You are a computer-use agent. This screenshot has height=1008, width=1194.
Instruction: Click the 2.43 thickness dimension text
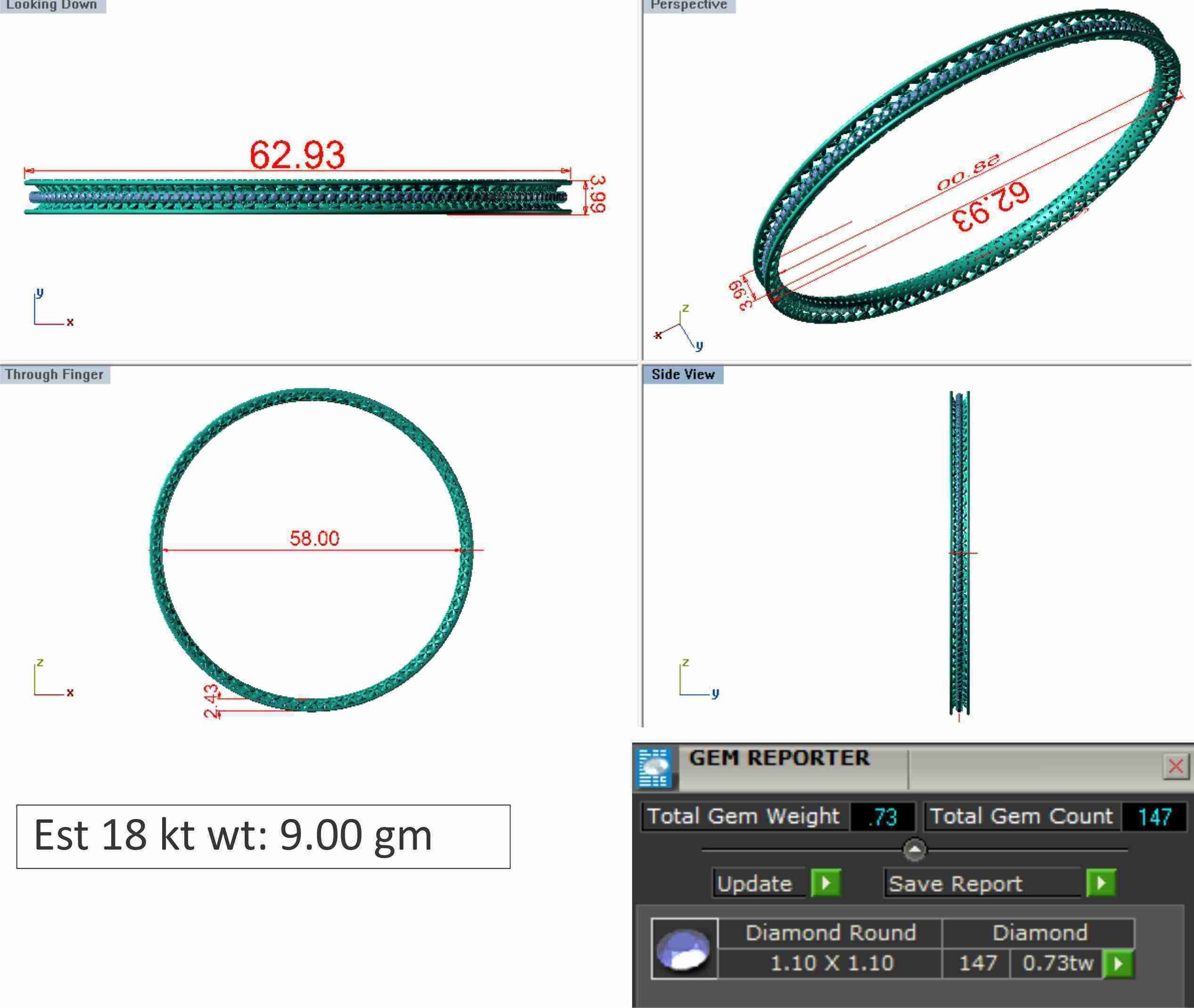pyautogui.click(x=211, y=701)
